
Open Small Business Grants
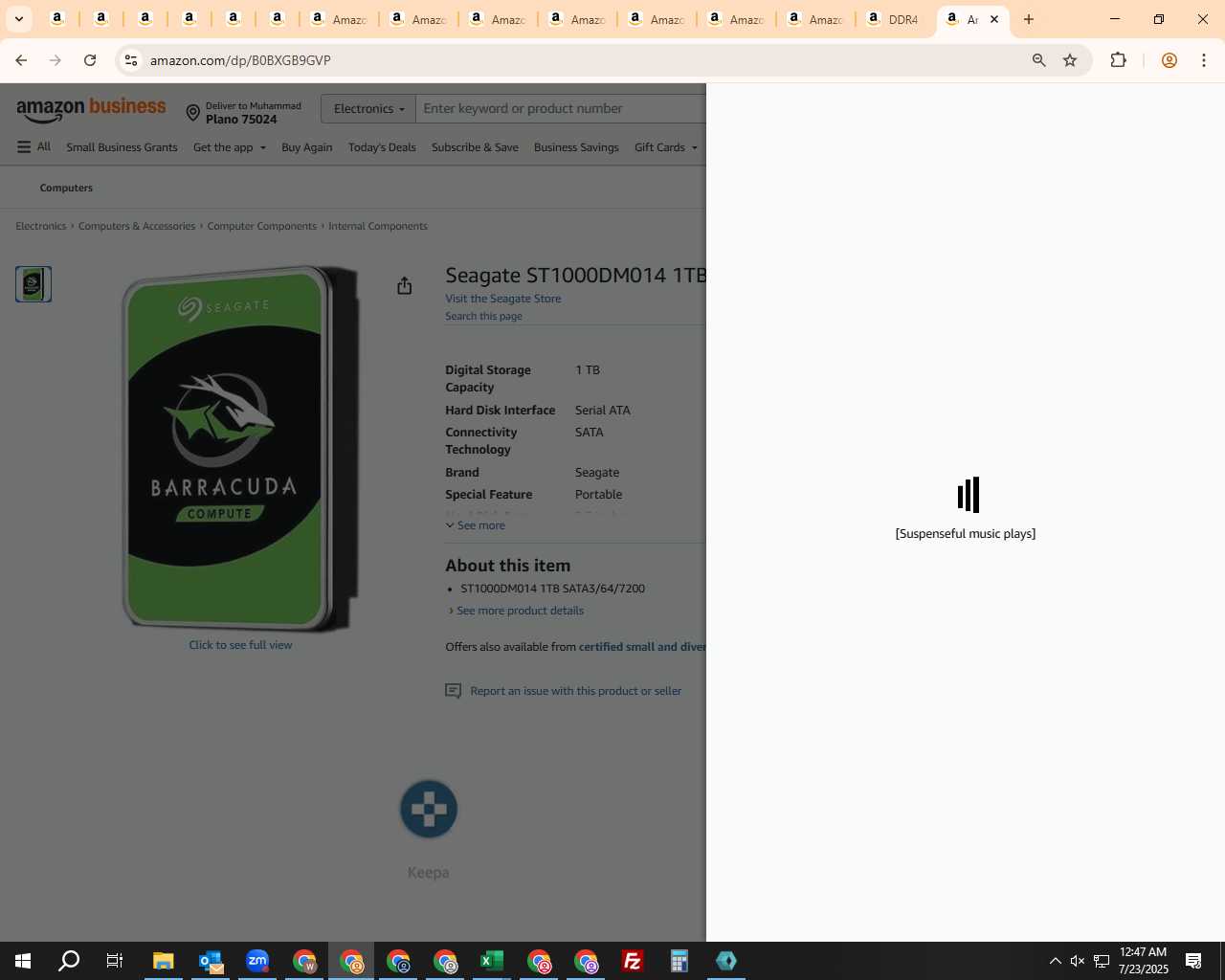click(x=122, y=147)
